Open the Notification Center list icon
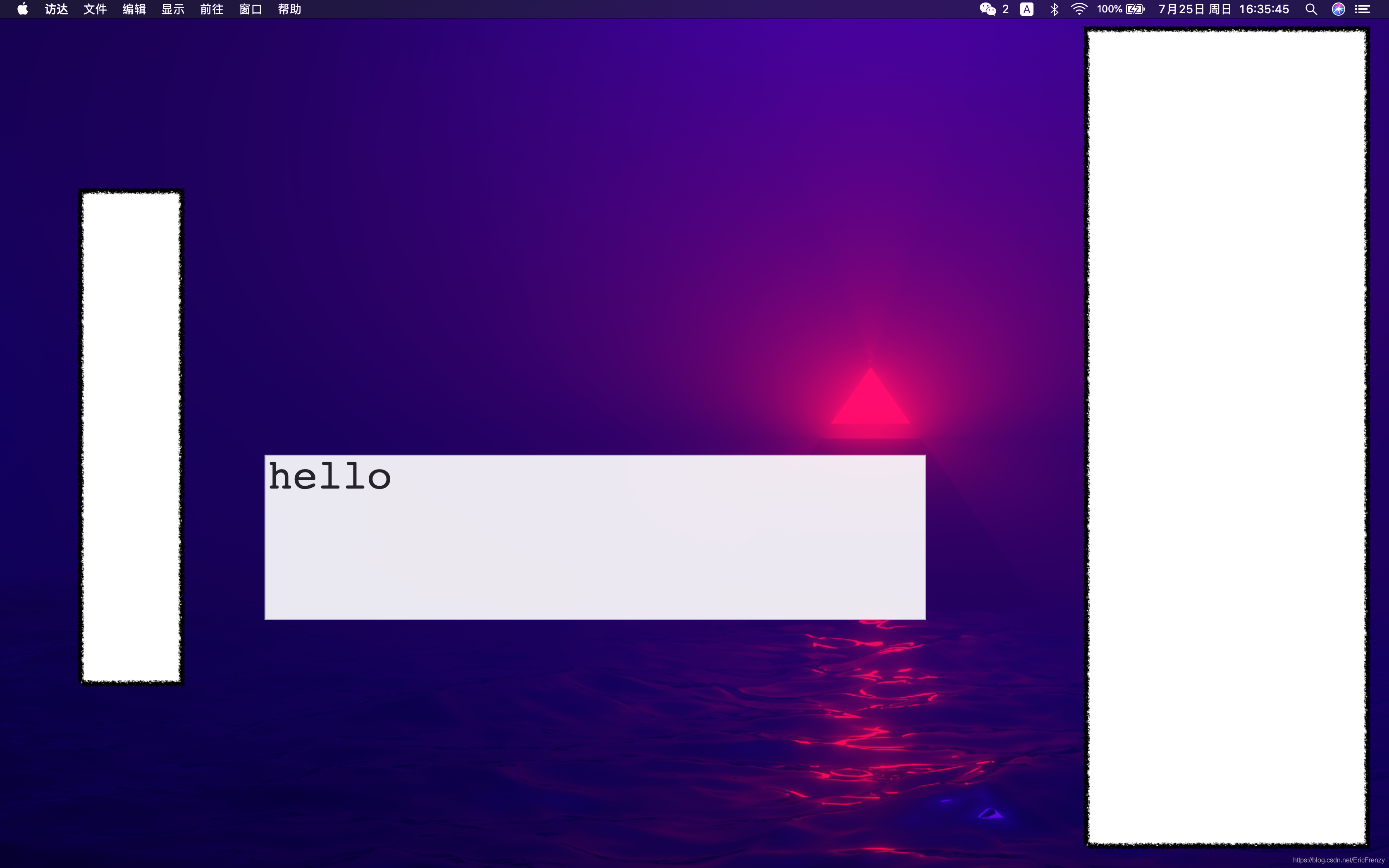Image resolution: width=1389 pixels, height=868 pixels. tap(1363, 9)
